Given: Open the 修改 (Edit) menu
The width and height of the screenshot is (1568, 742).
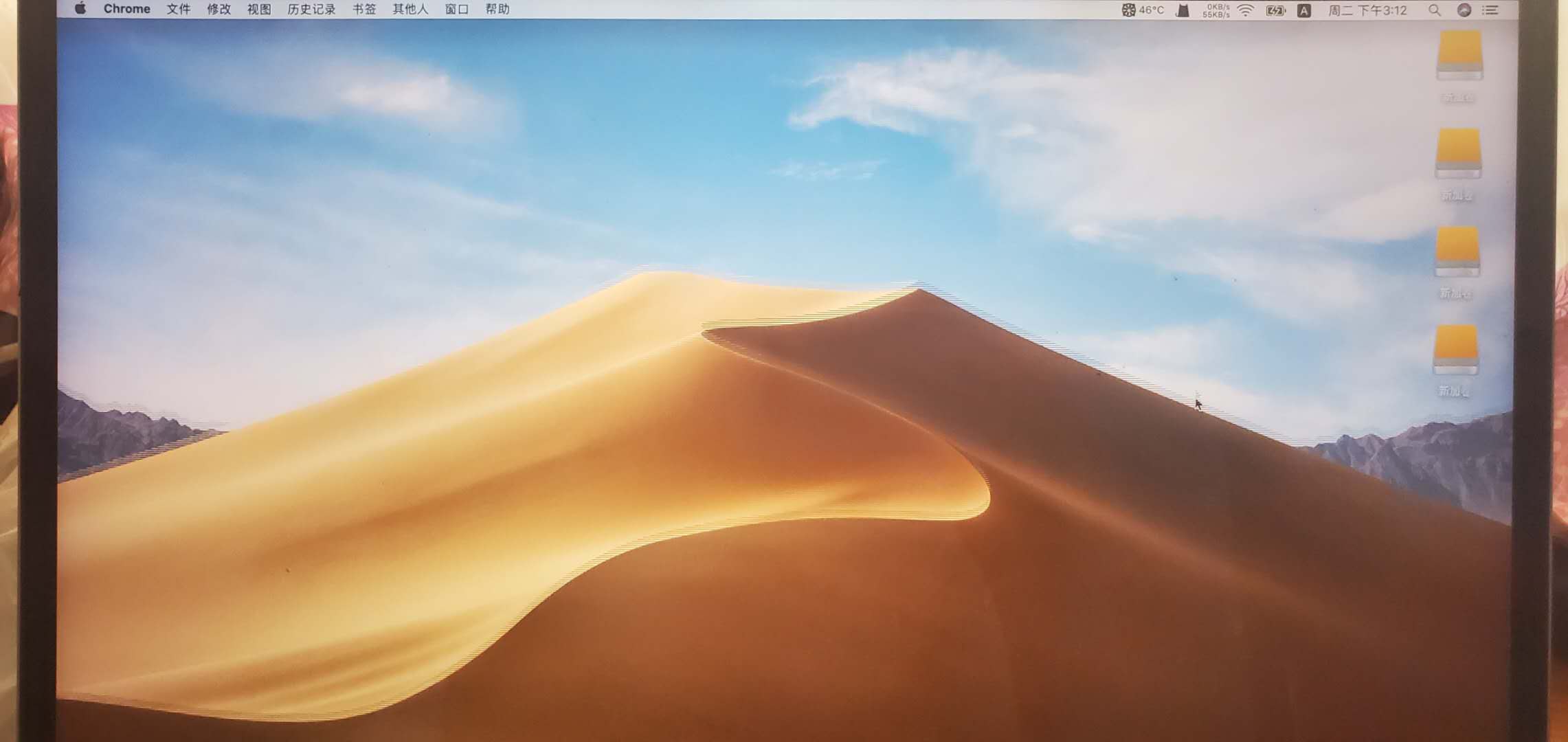Looking at the screenshot, I should click(x=219, y=9).
